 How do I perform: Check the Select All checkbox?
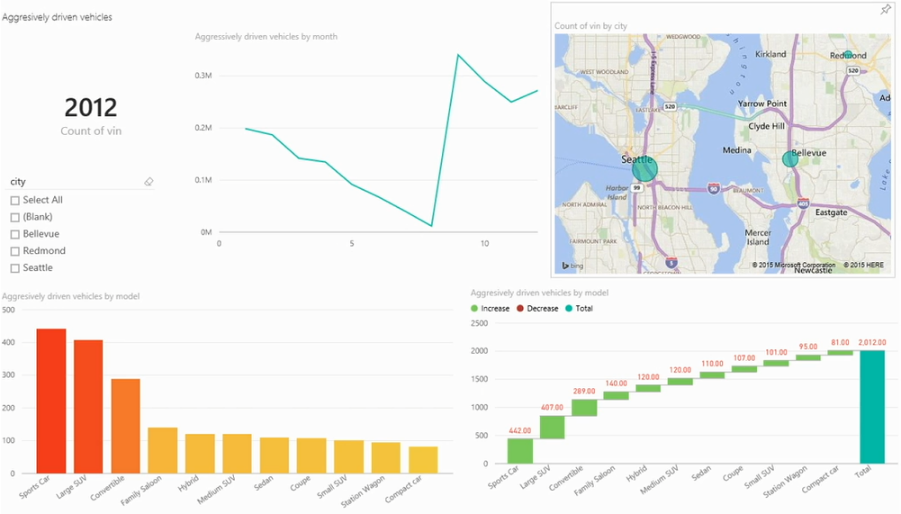tap(15, 200)
